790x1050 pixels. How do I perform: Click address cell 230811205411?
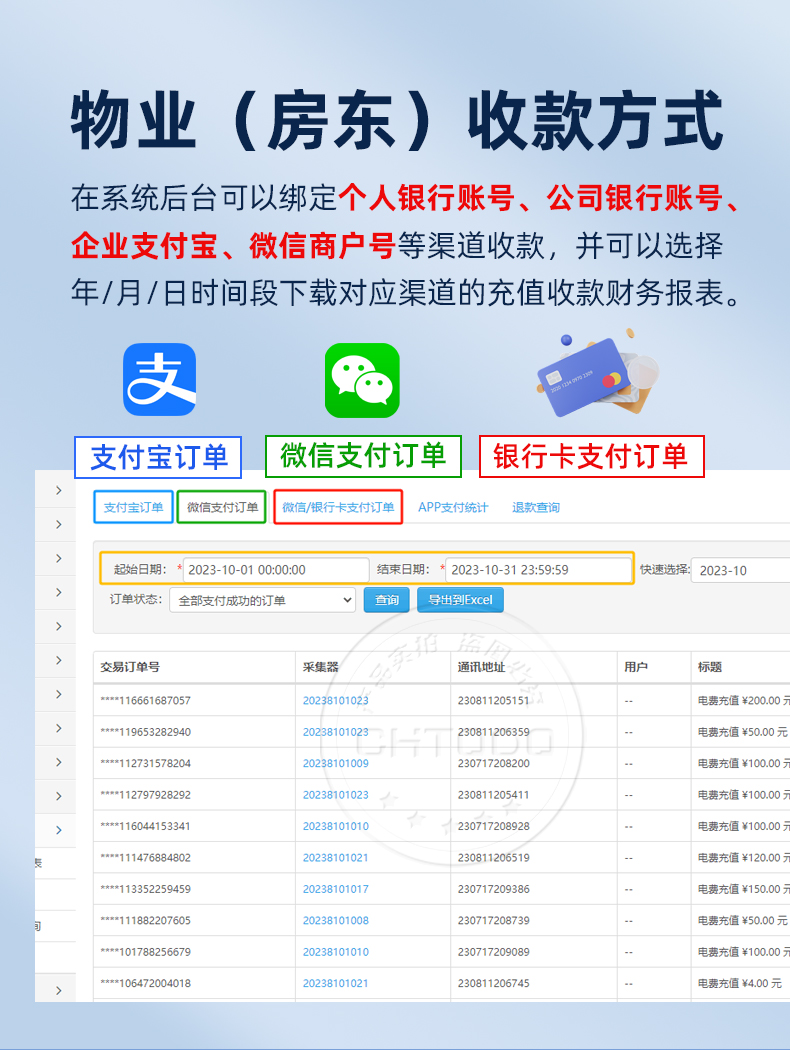[x=493, y=795]
